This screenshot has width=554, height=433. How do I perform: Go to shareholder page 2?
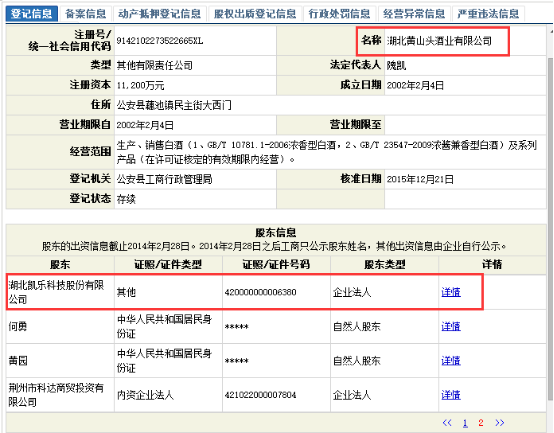(481, 423)
